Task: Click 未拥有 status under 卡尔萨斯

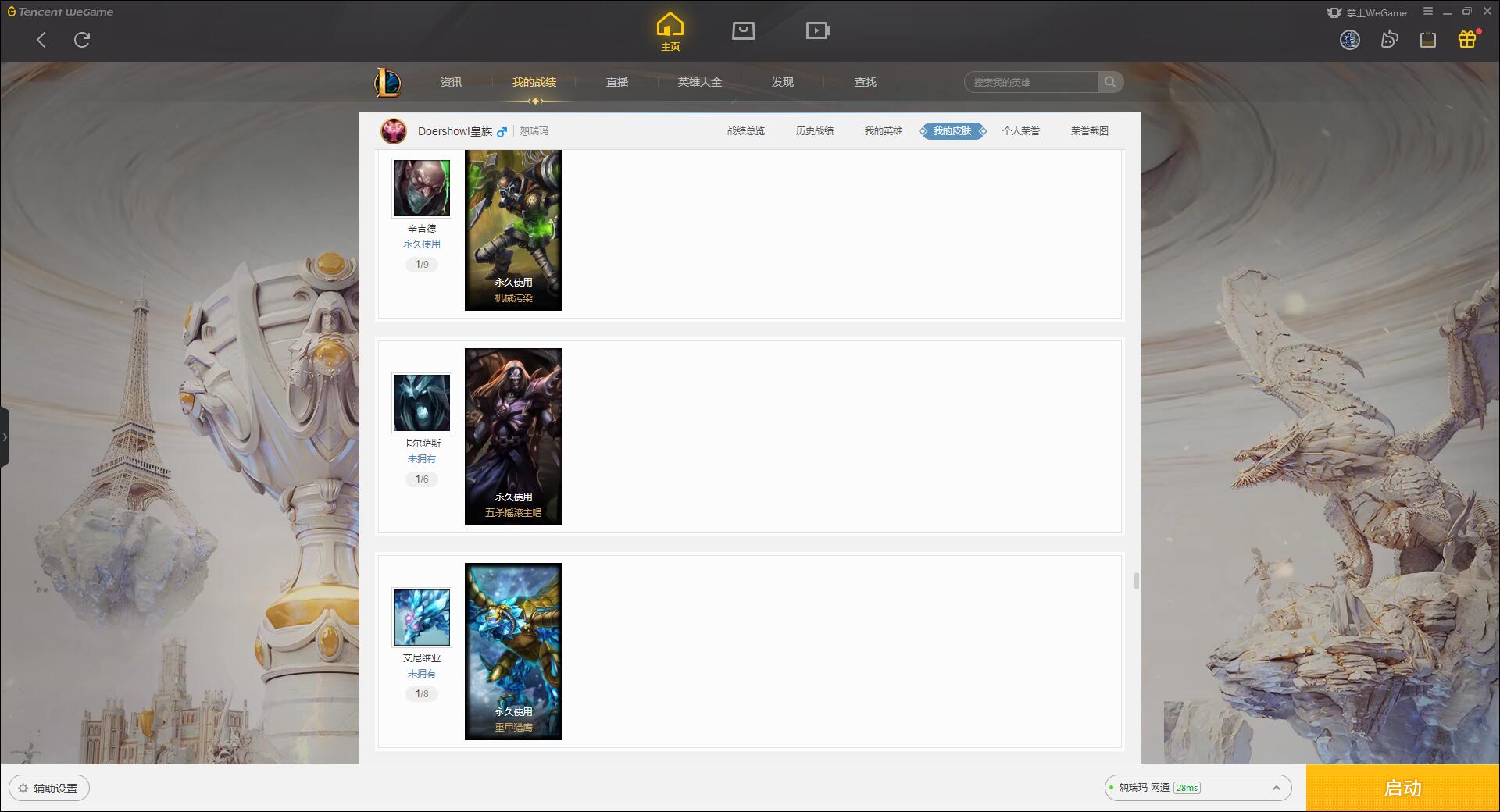Action: 422,459
